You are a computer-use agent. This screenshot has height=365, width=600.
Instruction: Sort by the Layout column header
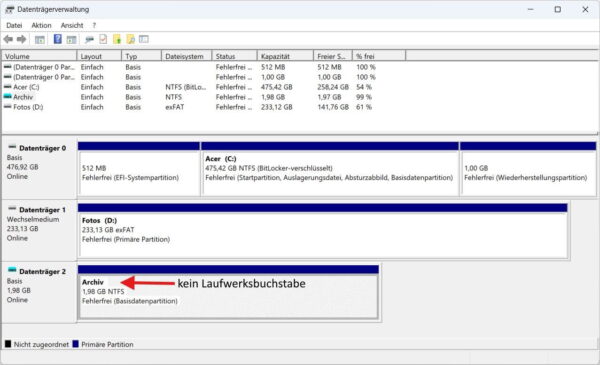99,56
